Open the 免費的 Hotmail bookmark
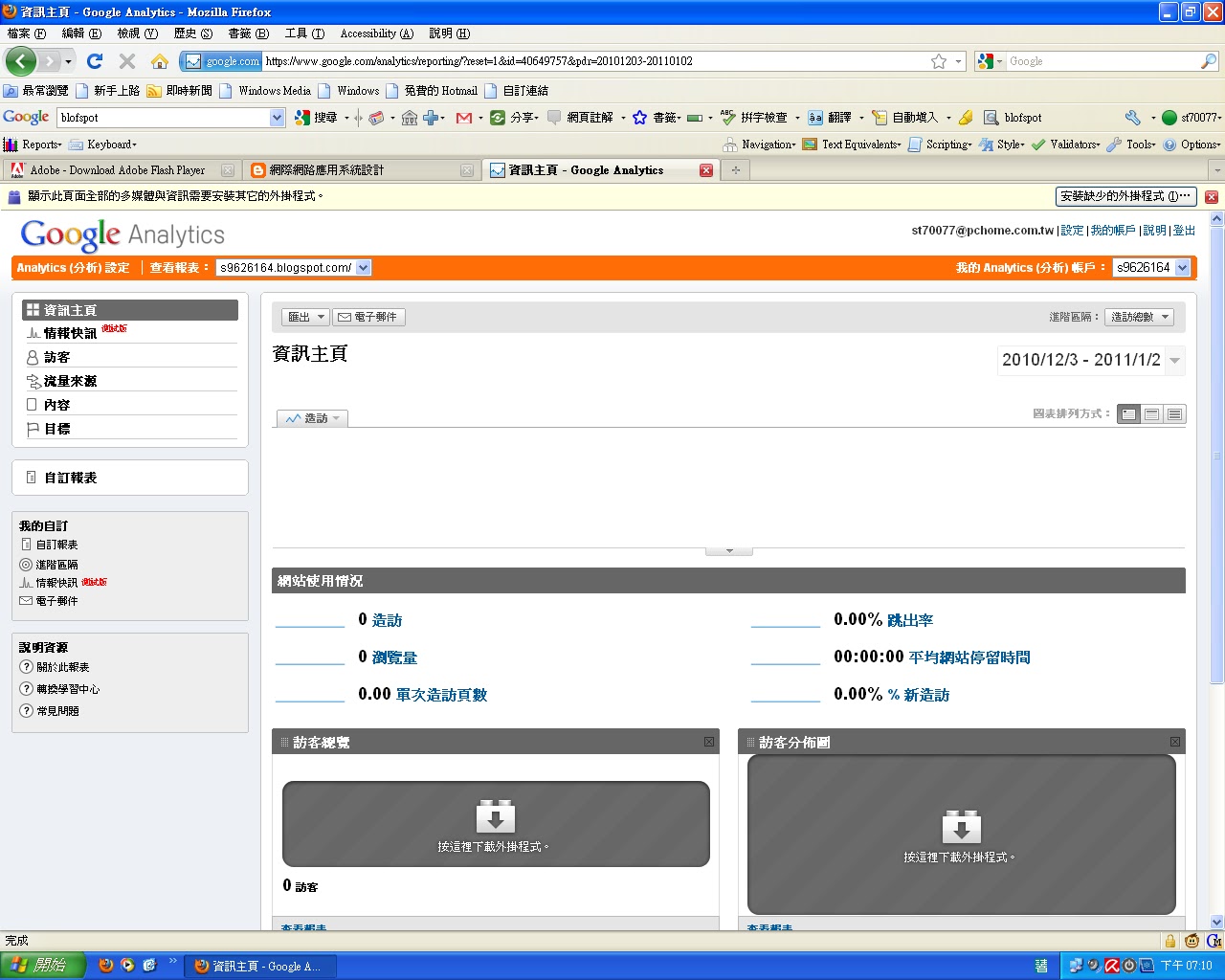This screenshot has height=980, width=1225. 431,91
